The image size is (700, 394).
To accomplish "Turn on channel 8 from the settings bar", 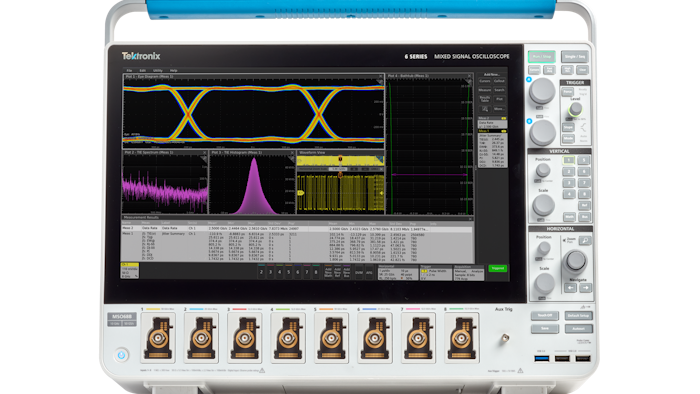I will 316,272.
